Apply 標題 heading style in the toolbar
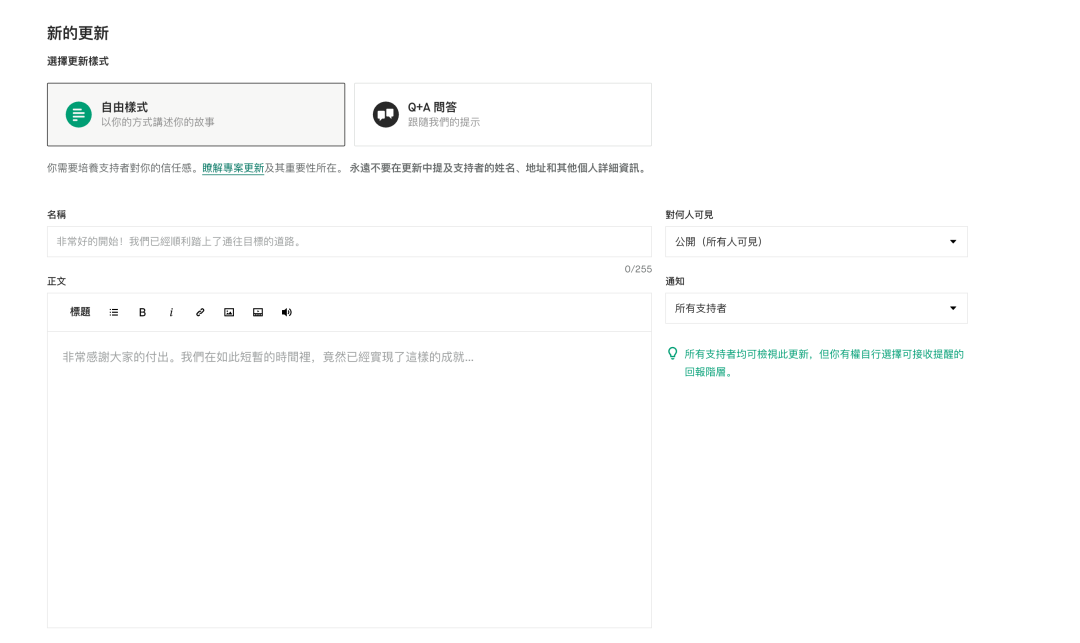1080x643 pixels. [80, 312]
